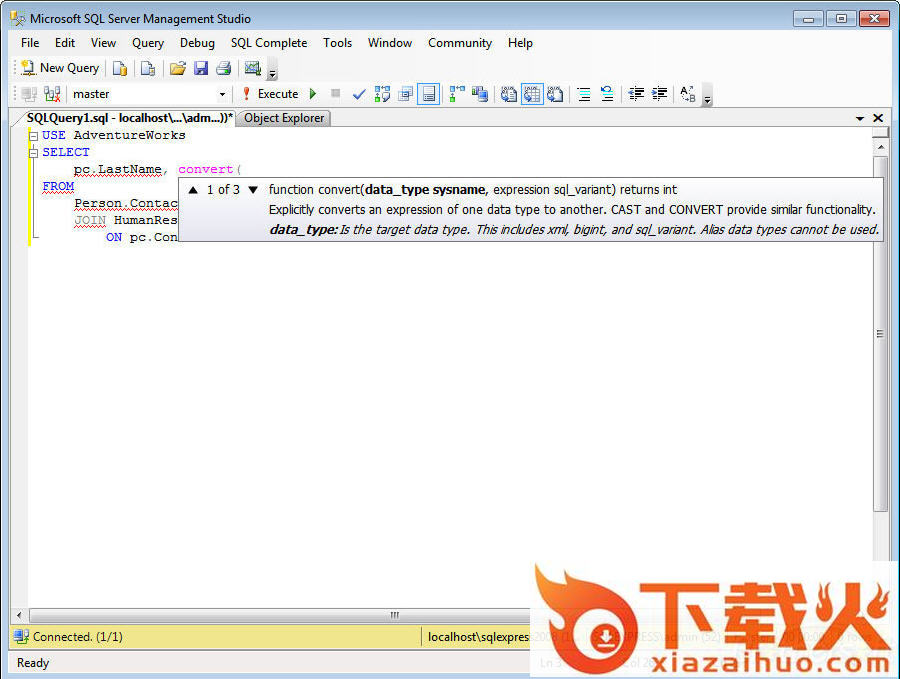Uncomment the selected lines icon
Image resolution: width=900 pixels, height=679 pixels.
point(607,94)
